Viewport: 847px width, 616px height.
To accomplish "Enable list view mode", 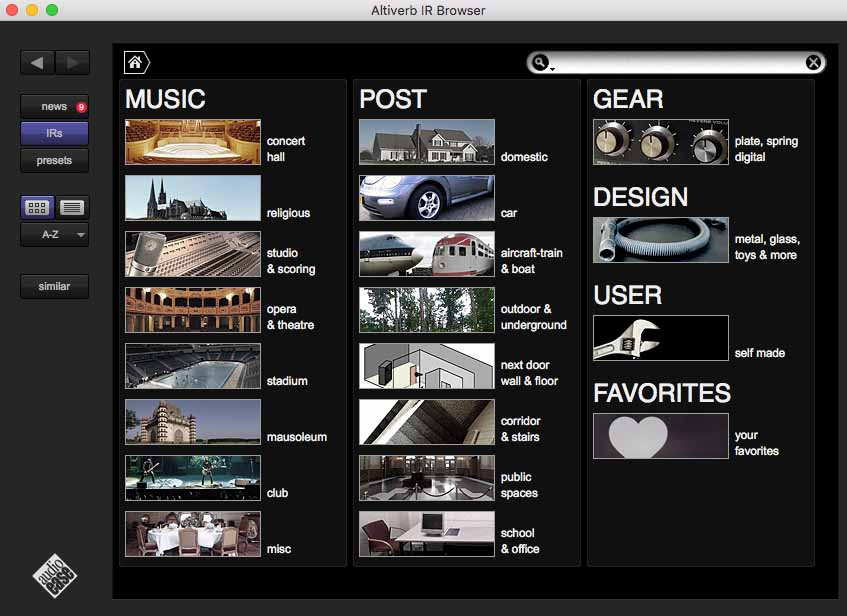I will [72, 207].
